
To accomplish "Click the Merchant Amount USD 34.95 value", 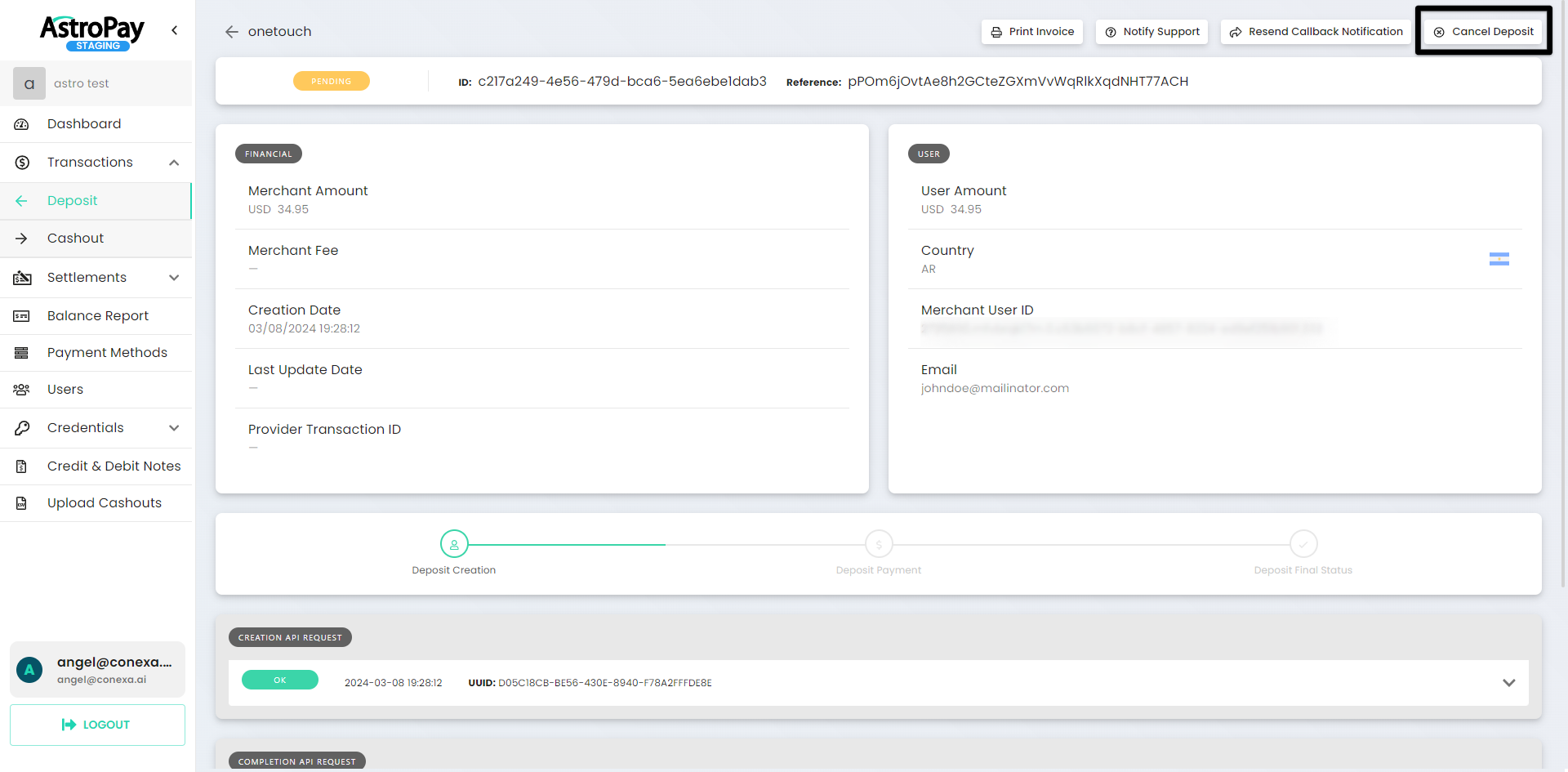I will [278, 210].
